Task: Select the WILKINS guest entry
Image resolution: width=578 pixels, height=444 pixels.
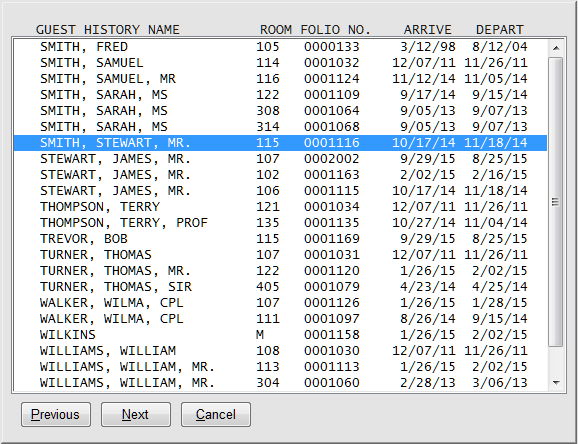Action: (x=281, y=335)
